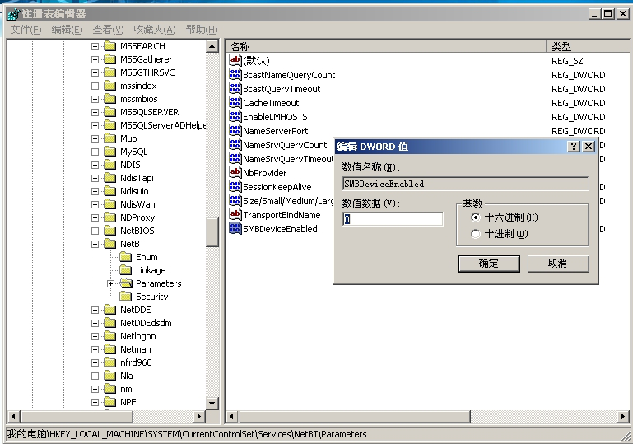Click the tree pane horizontal scroll thumb
This screenshot has width=633, height=444.
77,416
